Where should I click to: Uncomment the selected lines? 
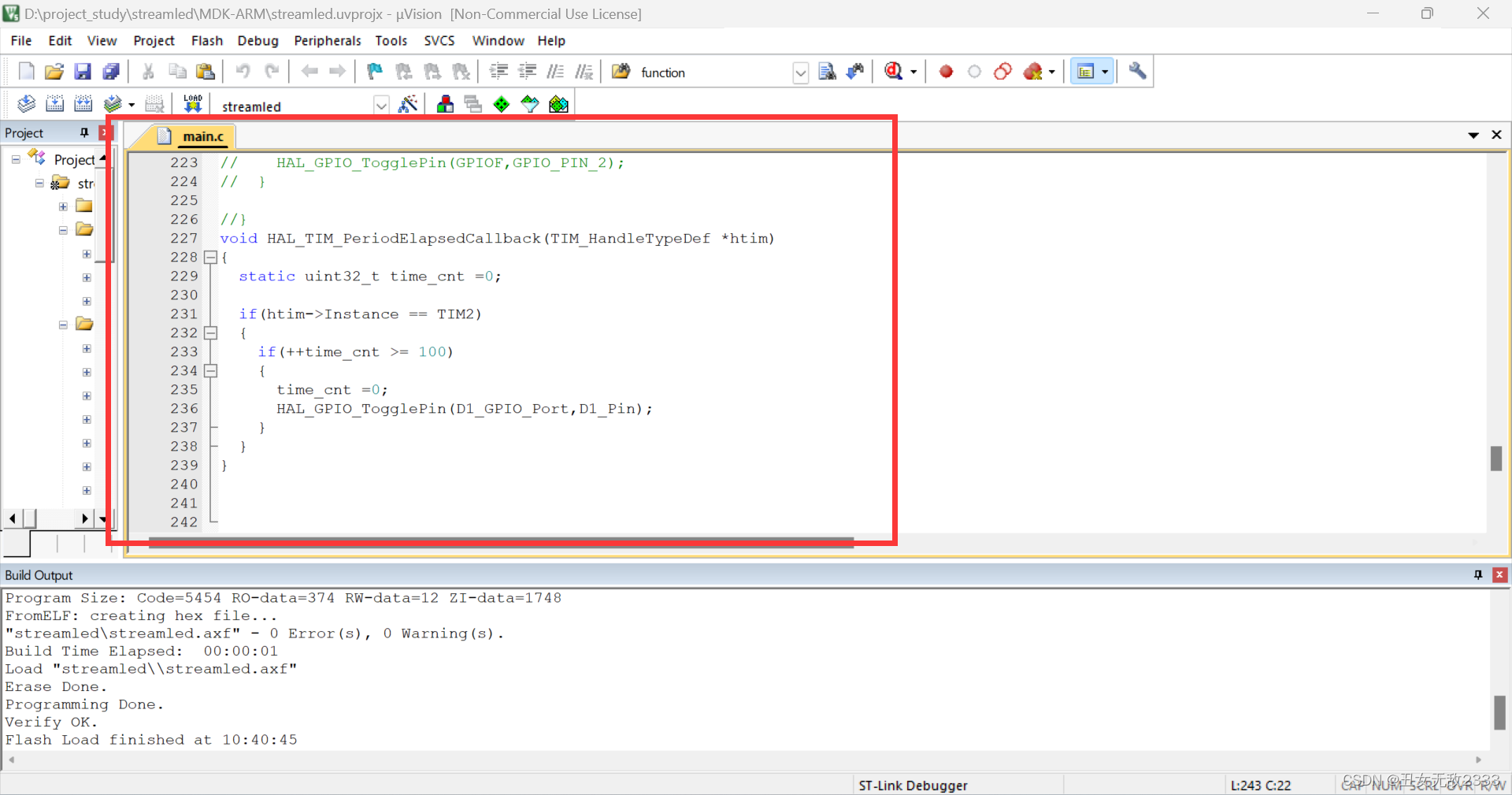[584, 72]
